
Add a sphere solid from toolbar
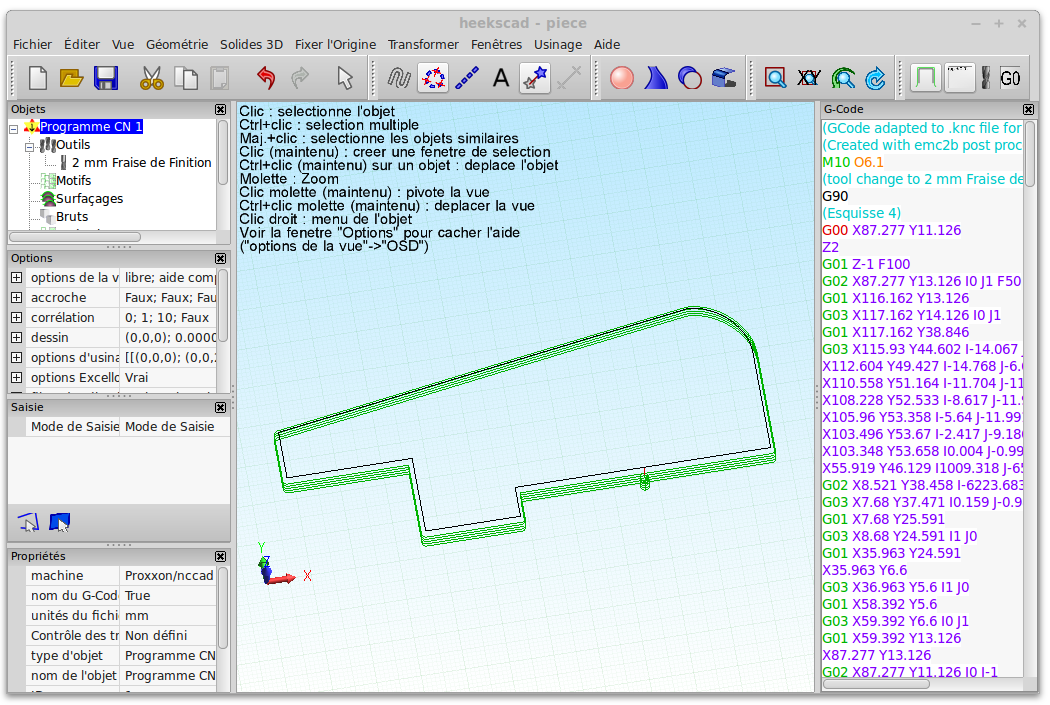622,78
